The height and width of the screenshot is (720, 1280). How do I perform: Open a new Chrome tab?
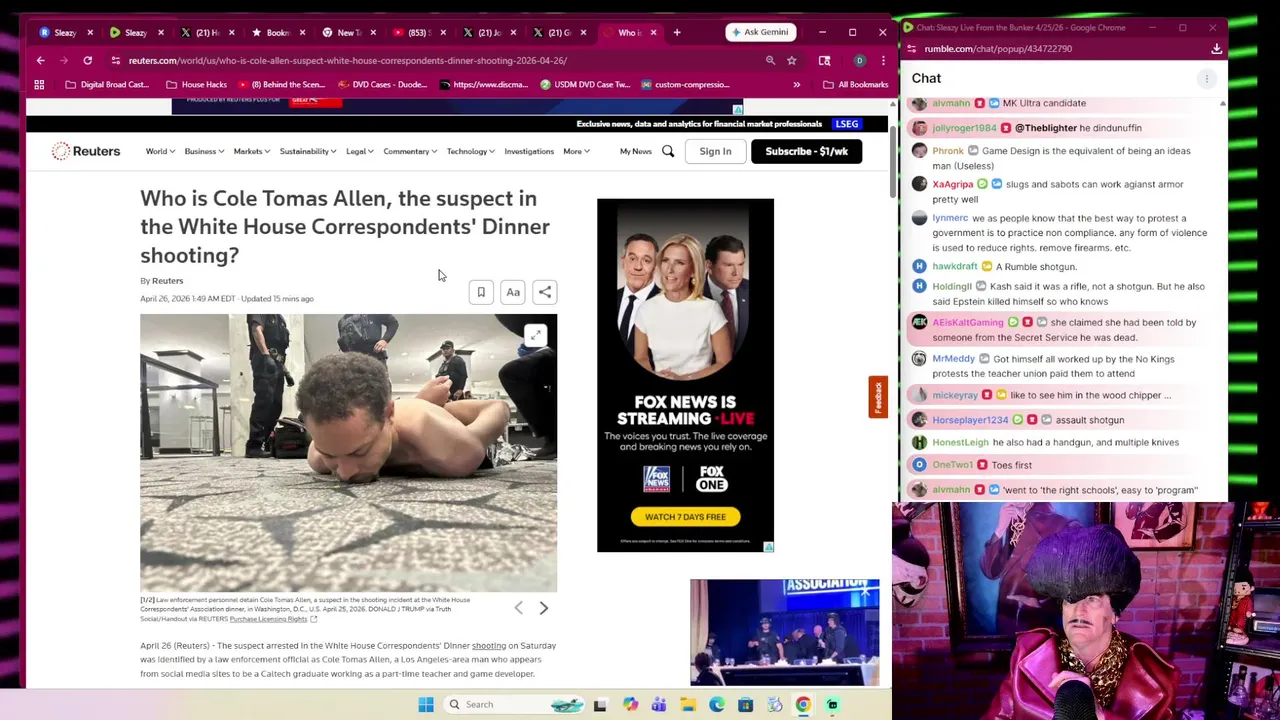[677, 32]
